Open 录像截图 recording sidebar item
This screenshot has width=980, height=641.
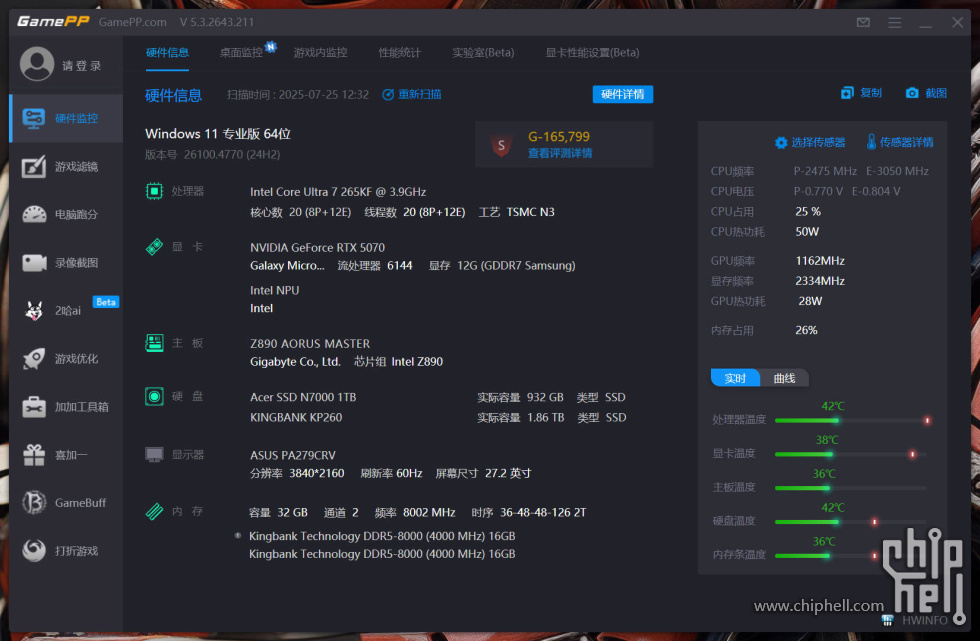[x=66, y=262]
